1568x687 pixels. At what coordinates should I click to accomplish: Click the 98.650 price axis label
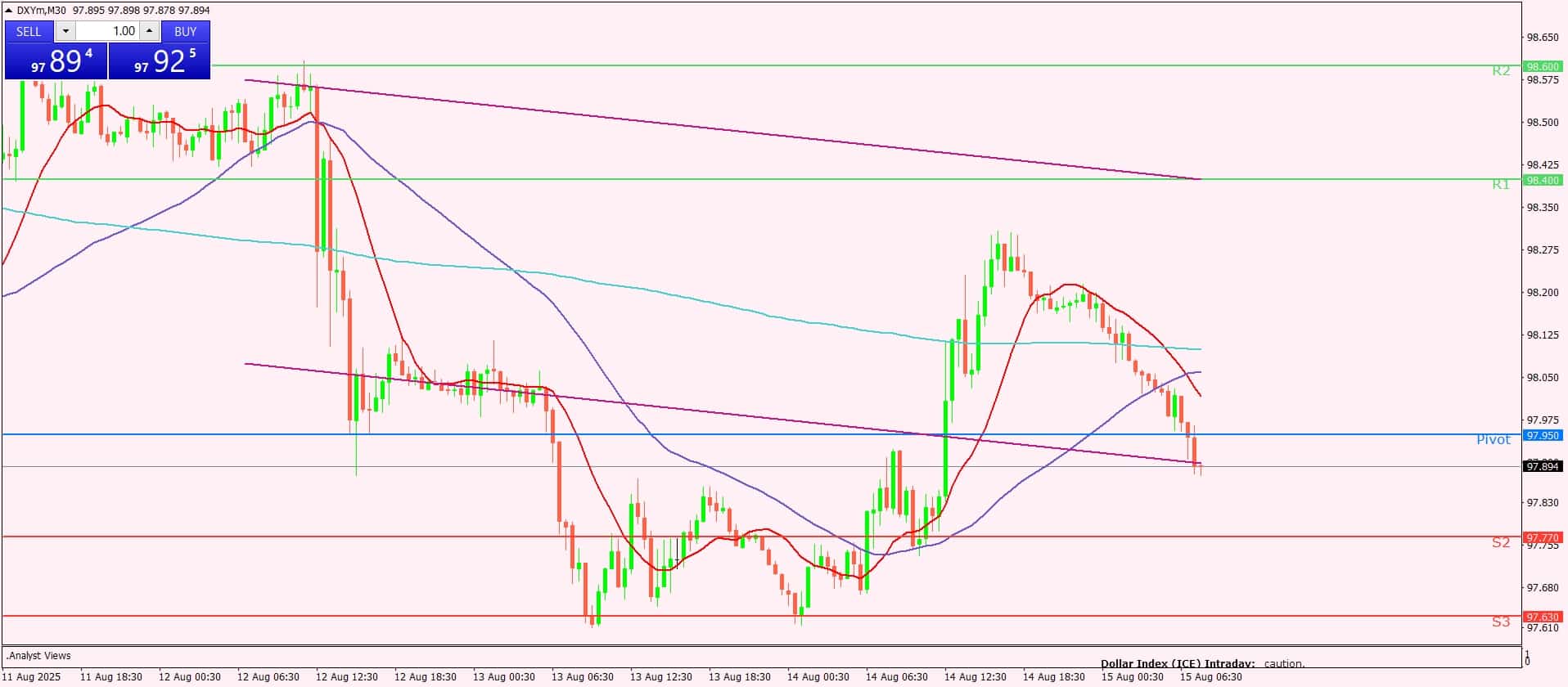[1543, 38]
